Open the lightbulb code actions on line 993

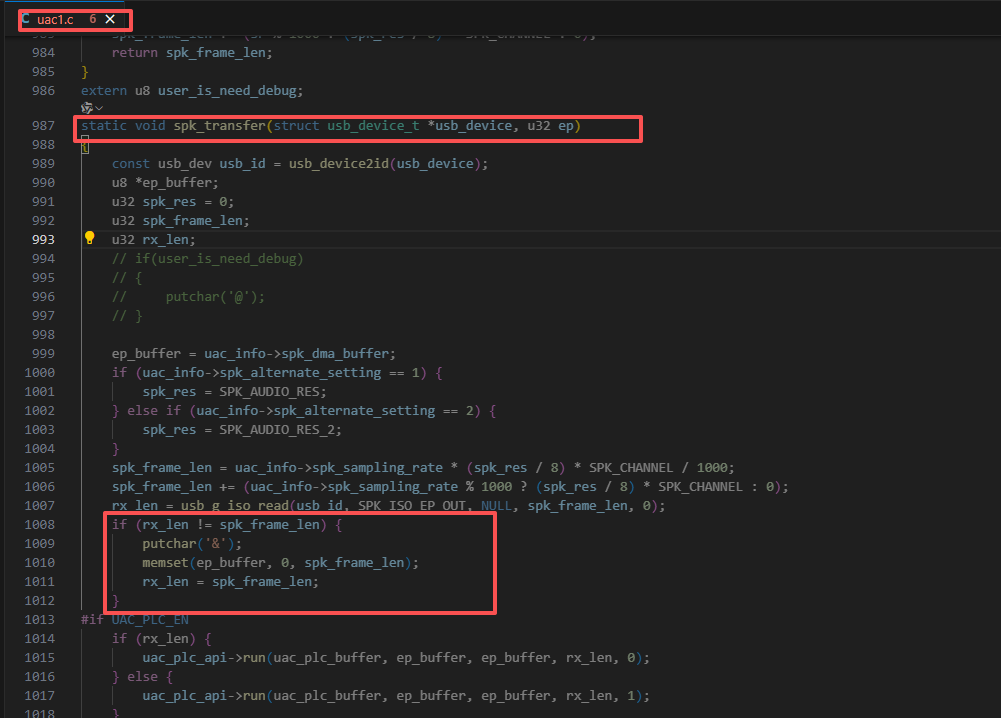click(x=89, y=238)
